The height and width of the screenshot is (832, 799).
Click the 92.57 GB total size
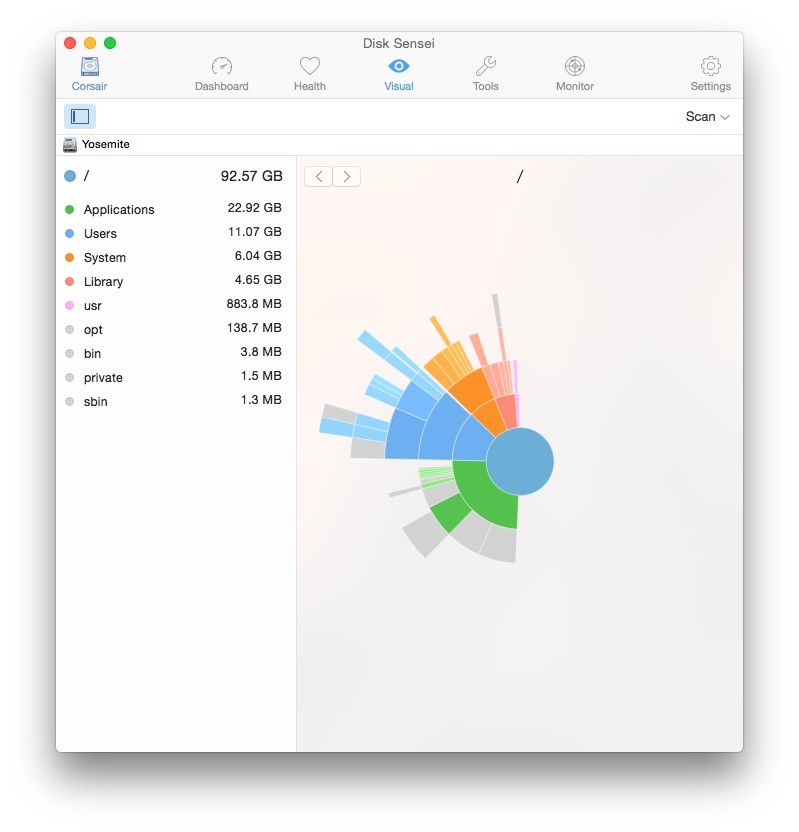click(251, 176)
